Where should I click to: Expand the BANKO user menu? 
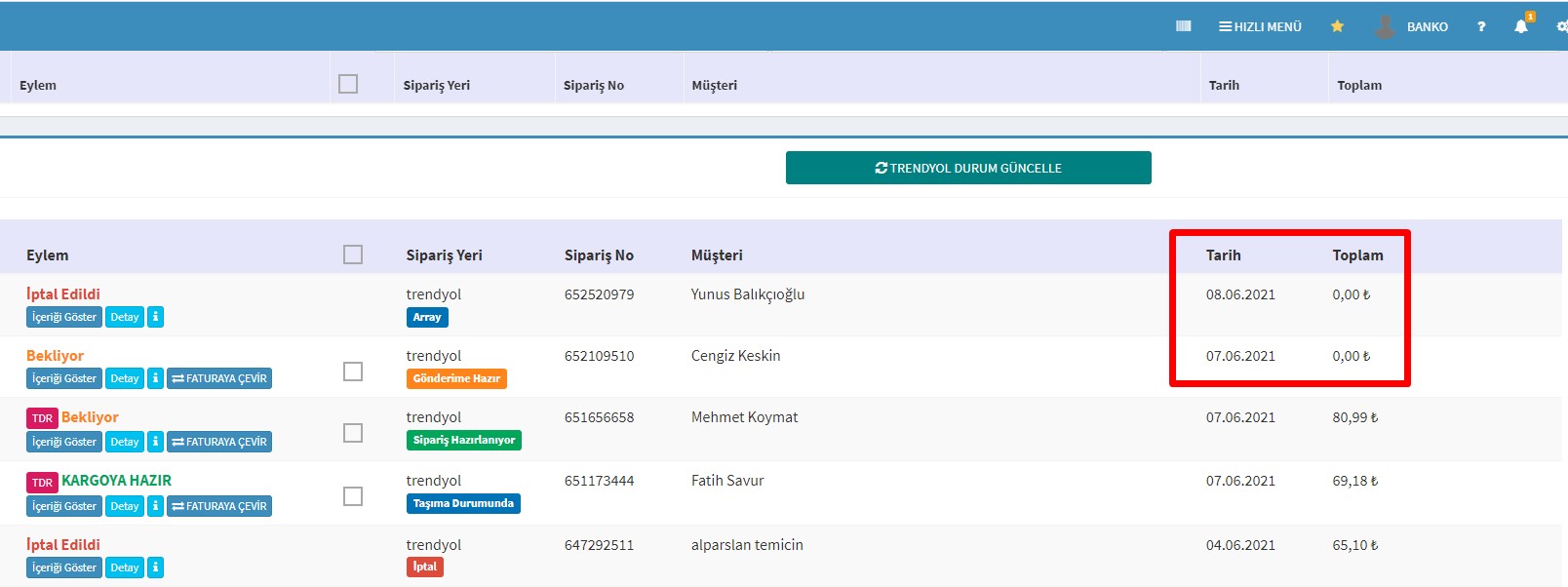pos(1412,26)
